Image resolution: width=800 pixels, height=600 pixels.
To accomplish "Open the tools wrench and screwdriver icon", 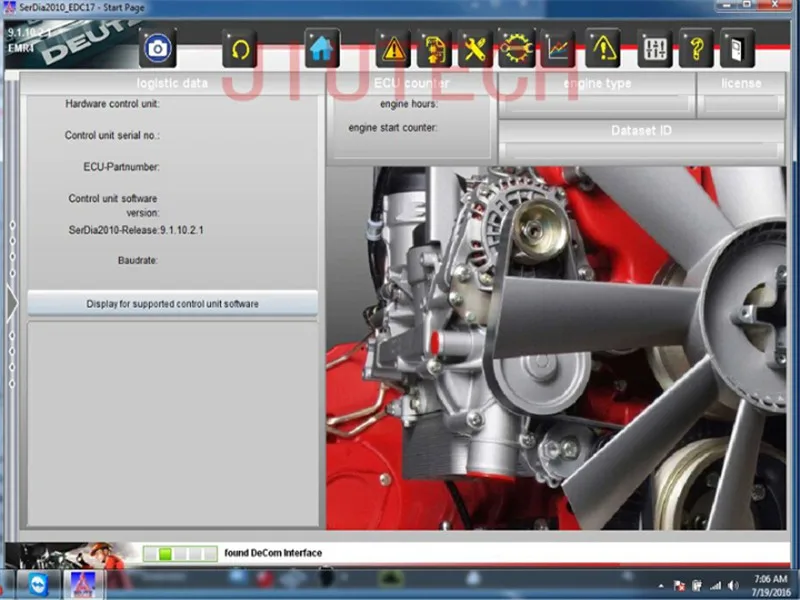I will tap(476, 48).
